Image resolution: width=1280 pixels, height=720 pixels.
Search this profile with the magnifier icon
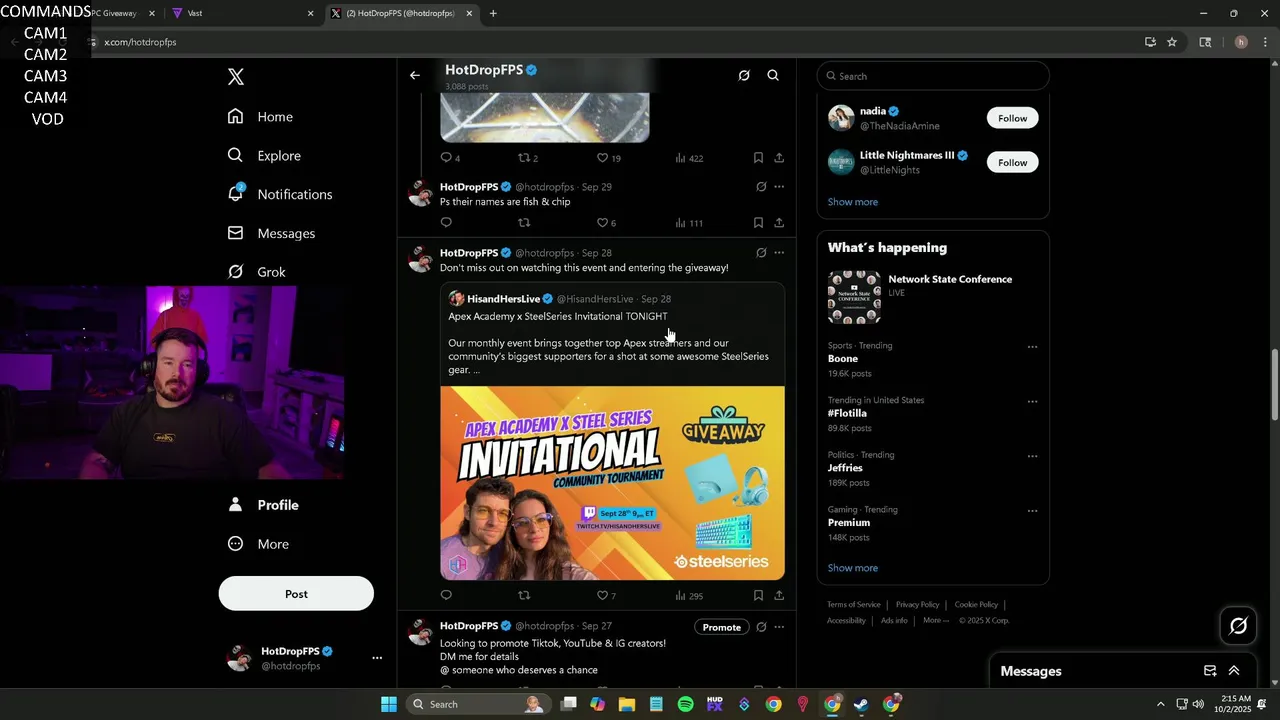coord(773,75)
